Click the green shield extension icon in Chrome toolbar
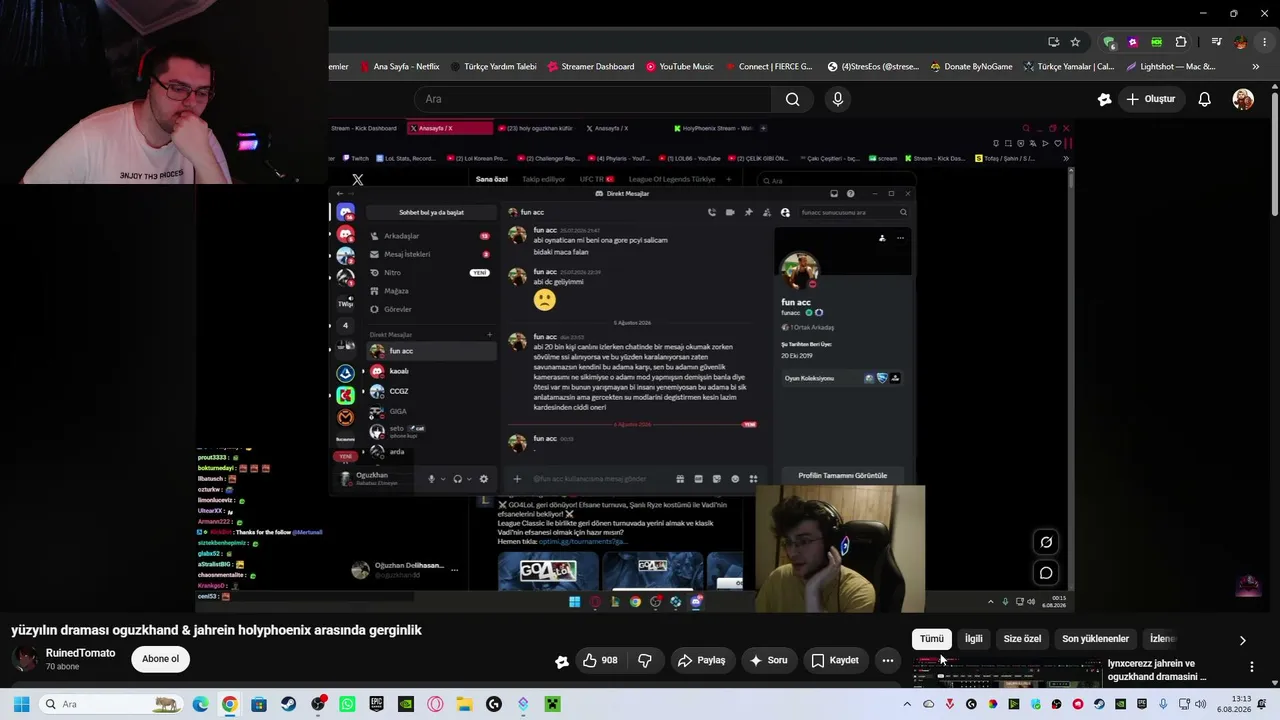This screenshot has height=720, width=1280. 1109,42
